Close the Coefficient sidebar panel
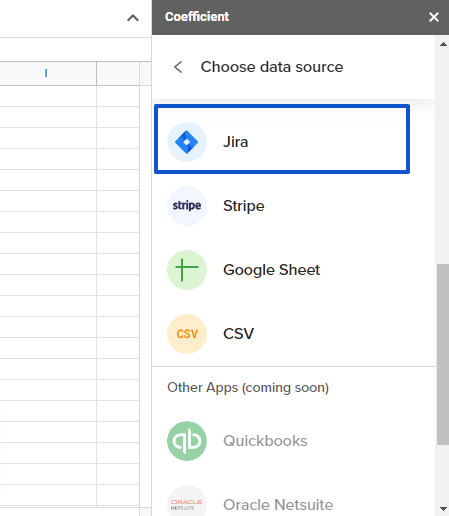Screen dimensions: 449x516 434,17
